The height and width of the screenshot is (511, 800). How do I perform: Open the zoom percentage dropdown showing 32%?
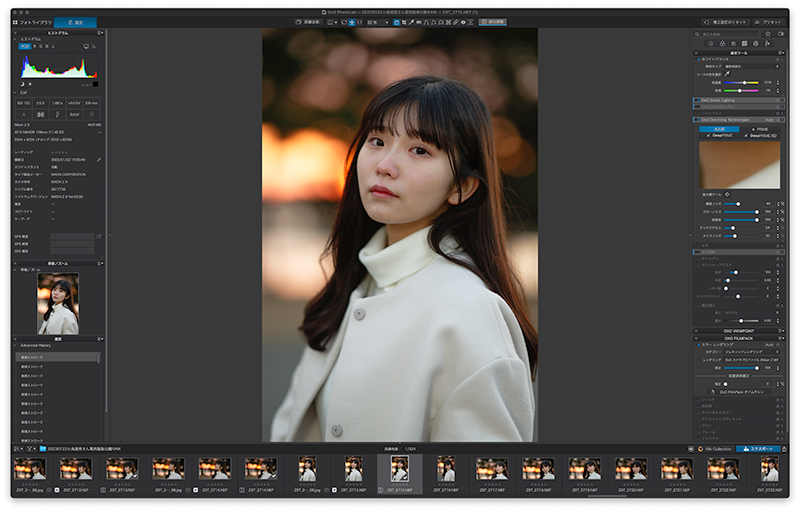(378, 22)
